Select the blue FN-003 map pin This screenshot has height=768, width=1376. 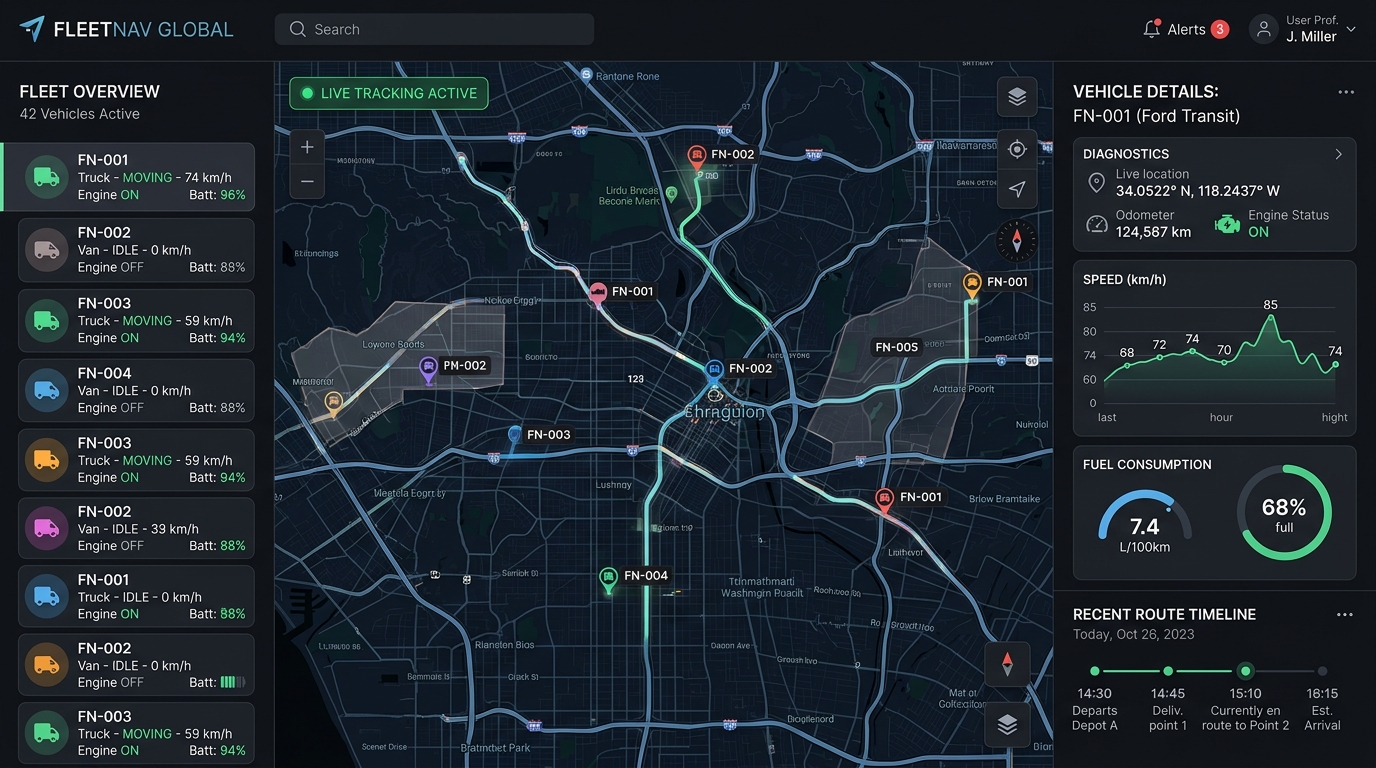click(x=515, y=436)
